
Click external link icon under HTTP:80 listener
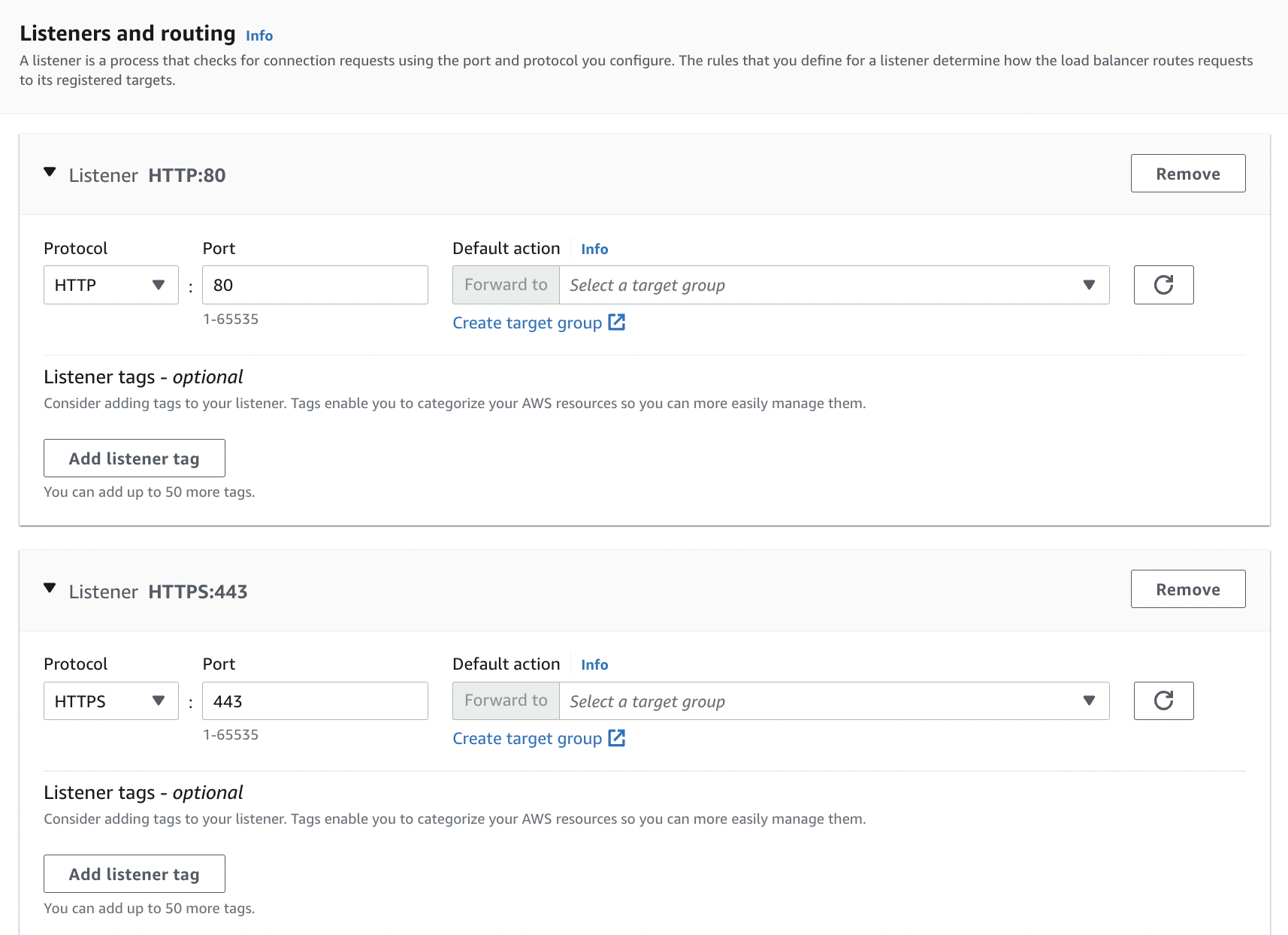(x=617, y=322)
